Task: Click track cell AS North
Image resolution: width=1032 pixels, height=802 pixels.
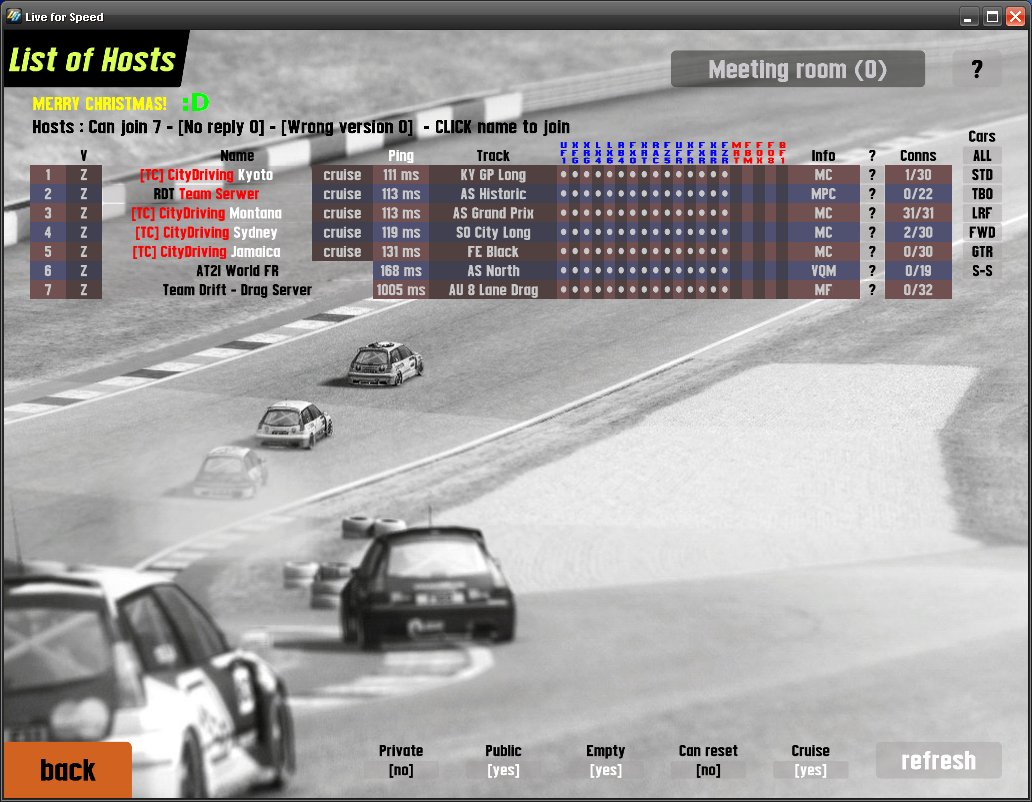Action: click(x=493, y=270)
